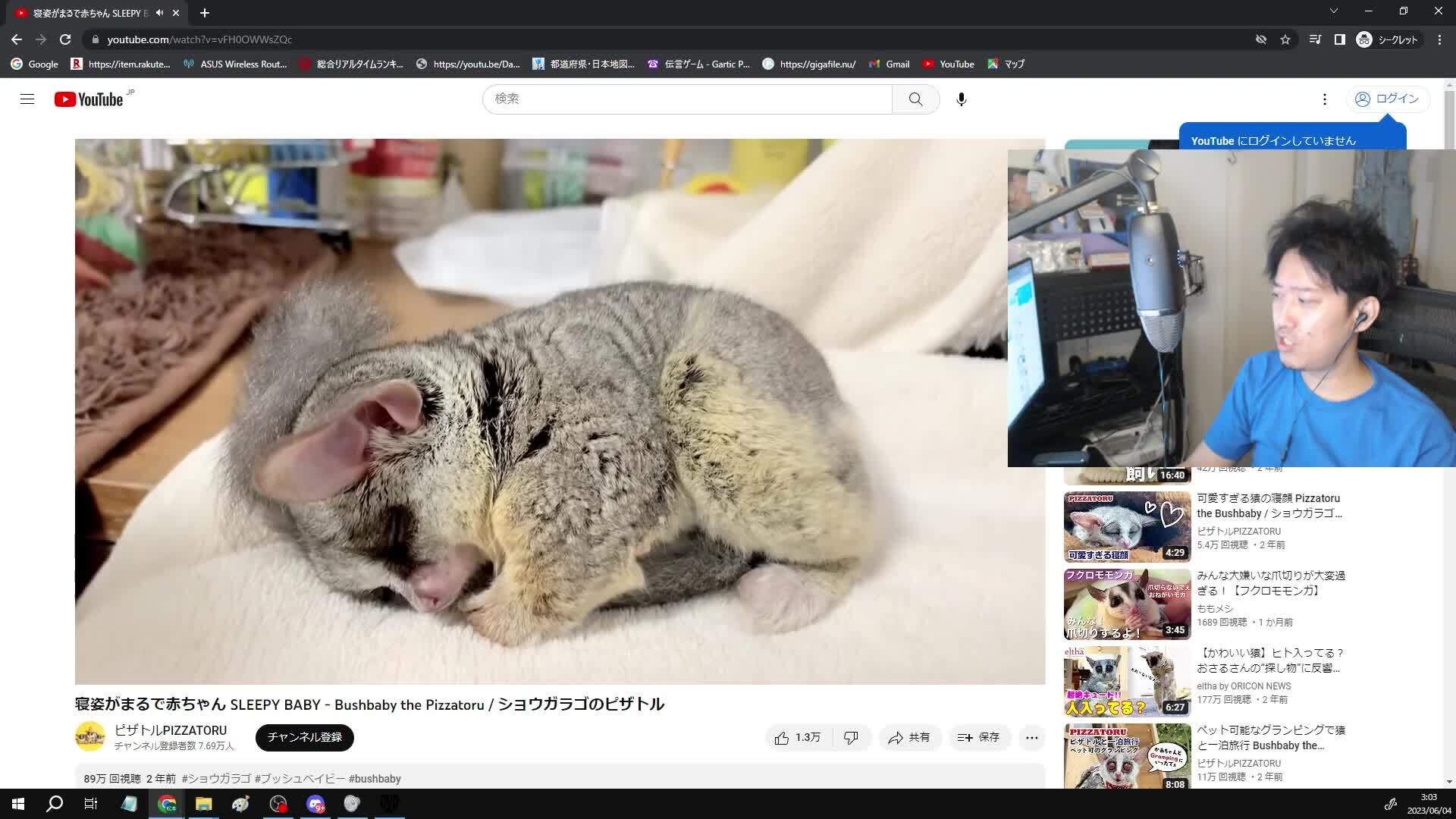Like the video with the thumbs-up icon
The width and height of the screenshot is (1456, 819).
(783, 737)
